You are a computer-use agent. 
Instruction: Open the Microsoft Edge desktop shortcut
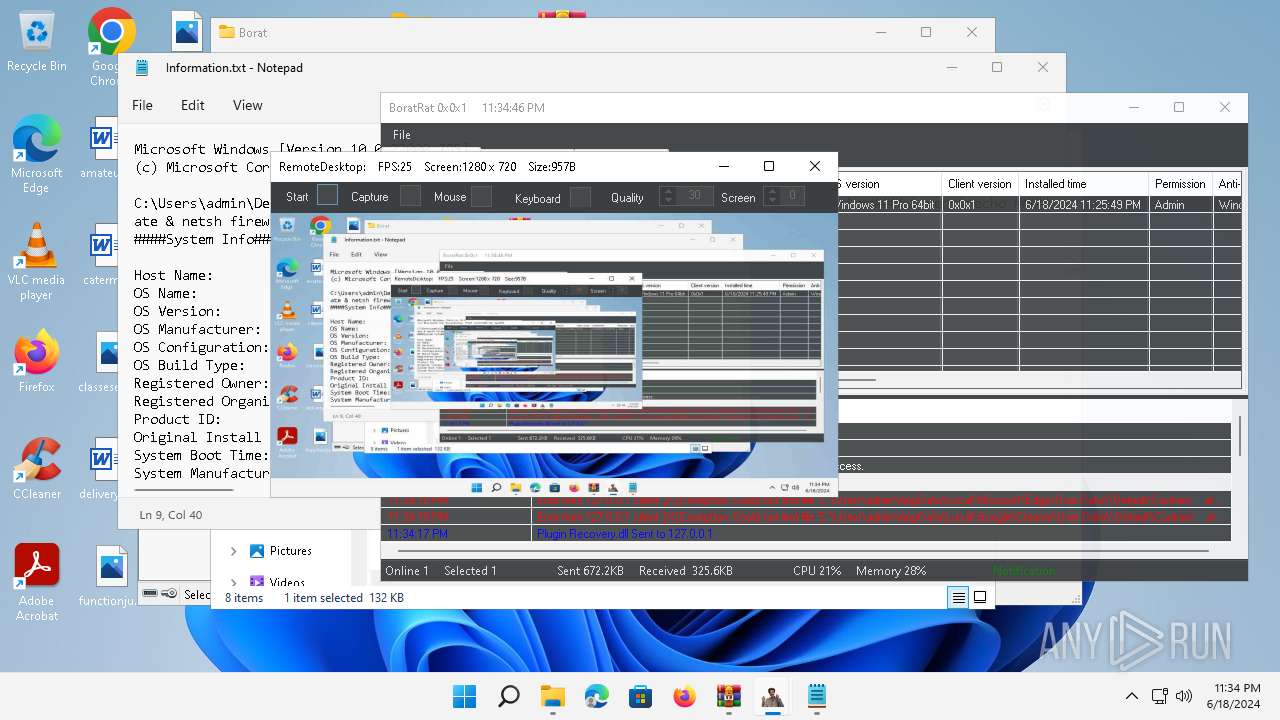(x=37, y=155)
